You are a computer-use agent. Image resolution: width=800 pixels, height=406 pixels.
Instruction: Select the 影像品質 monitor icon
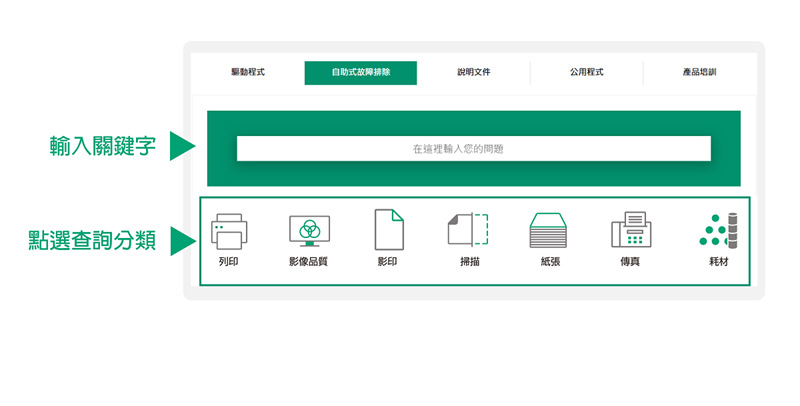click(x=309, y=231)
